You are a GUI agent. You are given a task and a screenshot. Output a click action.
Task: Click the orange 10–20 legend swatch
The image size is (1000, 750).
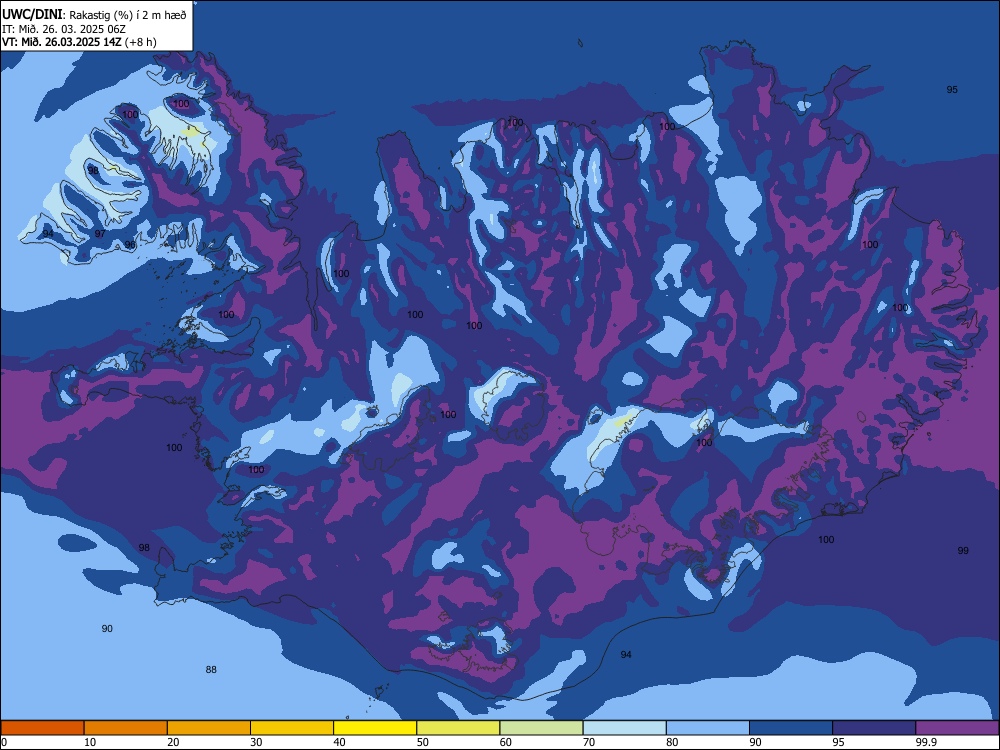pos(126,728)
